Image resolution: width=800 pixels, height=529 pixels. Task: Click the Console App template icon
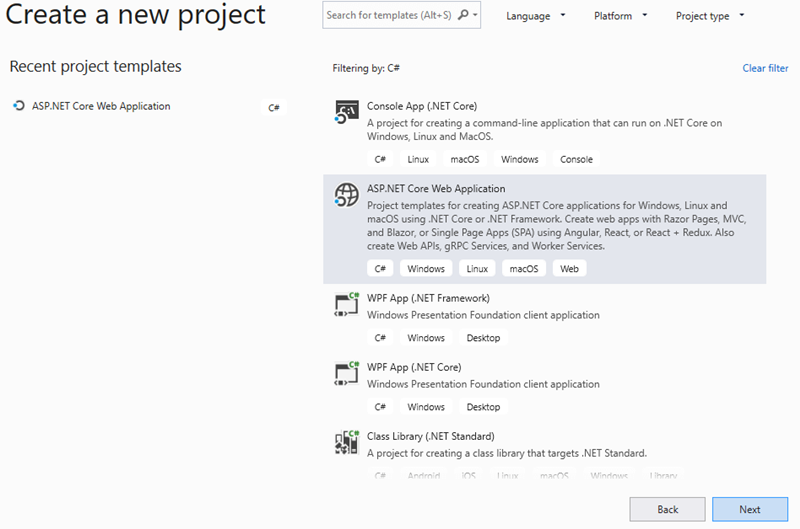click(346, 112)
